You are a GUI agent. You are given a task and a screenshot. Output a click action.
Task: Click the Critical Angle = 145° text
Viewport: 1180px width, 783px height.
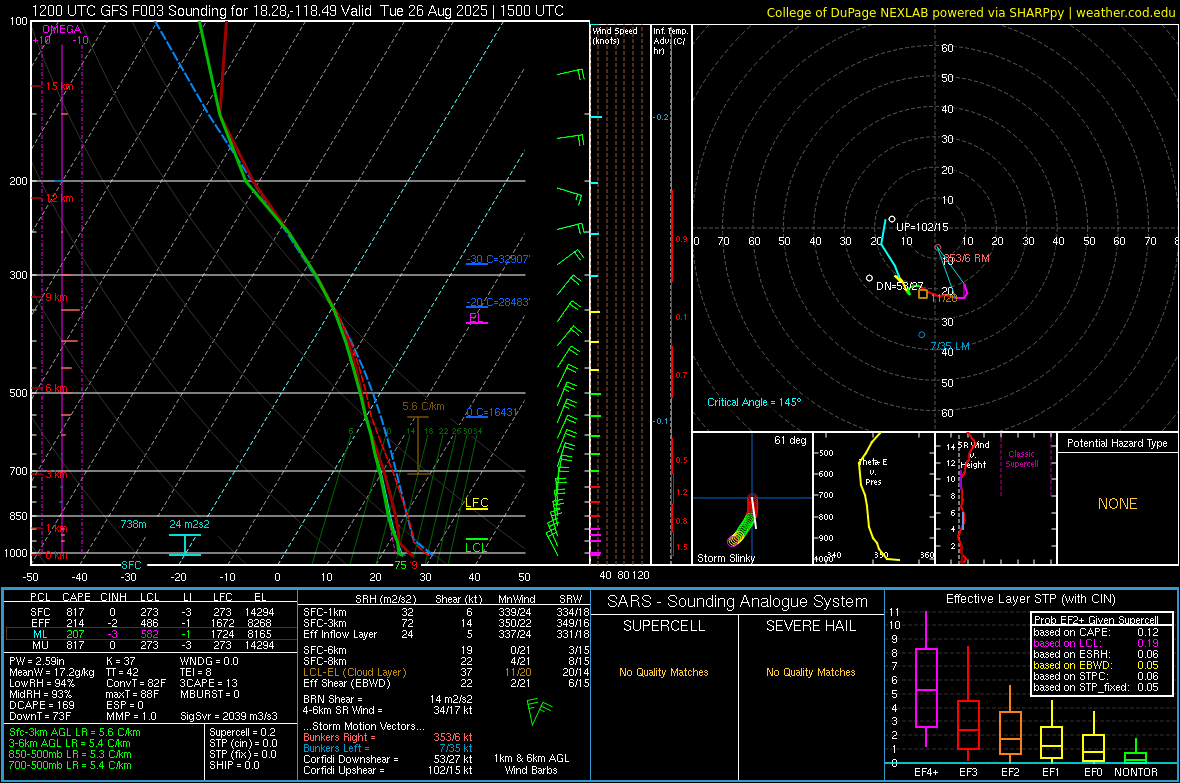pos(754,402)
